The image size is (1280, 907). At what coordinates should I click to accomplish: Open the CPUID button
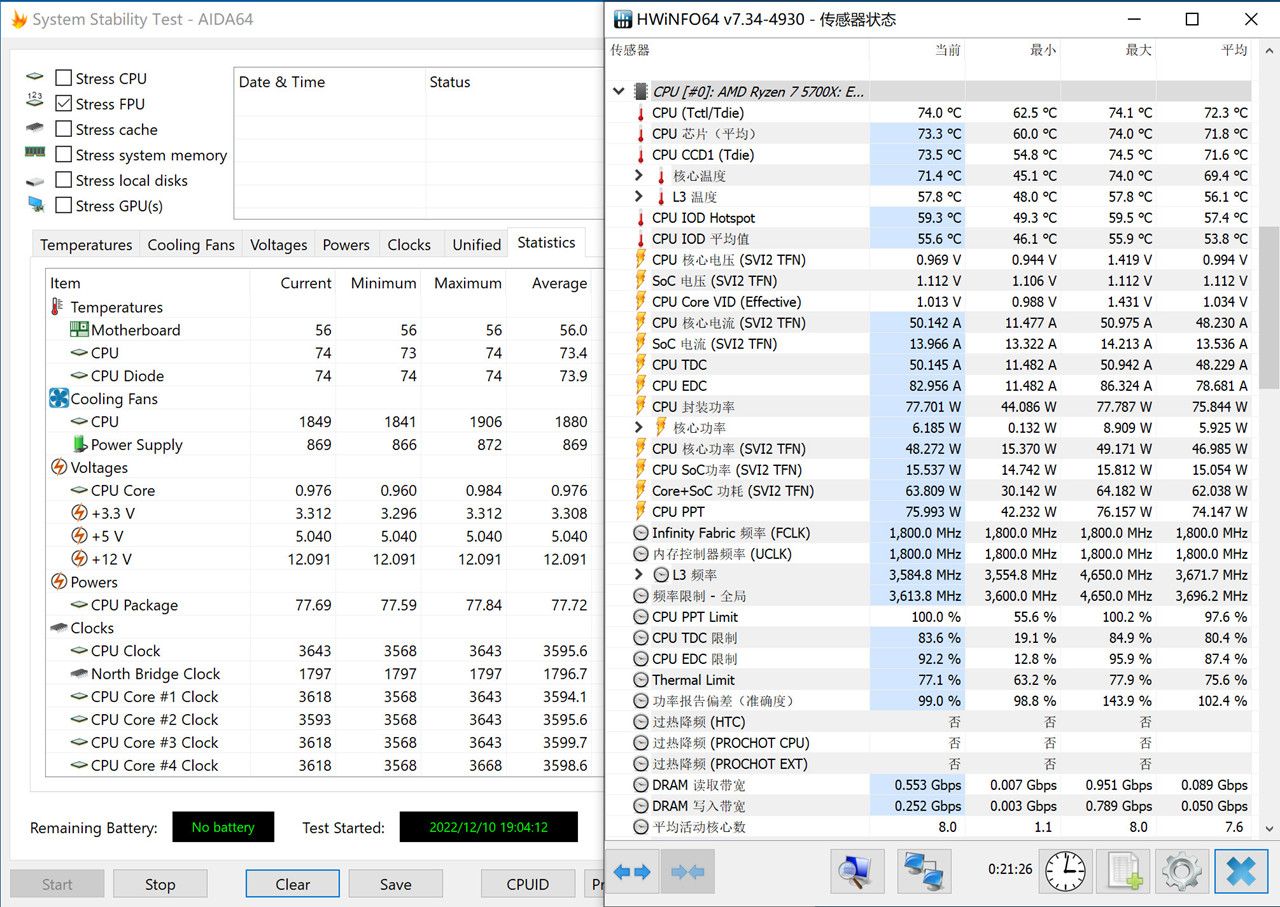coord(528,884)
